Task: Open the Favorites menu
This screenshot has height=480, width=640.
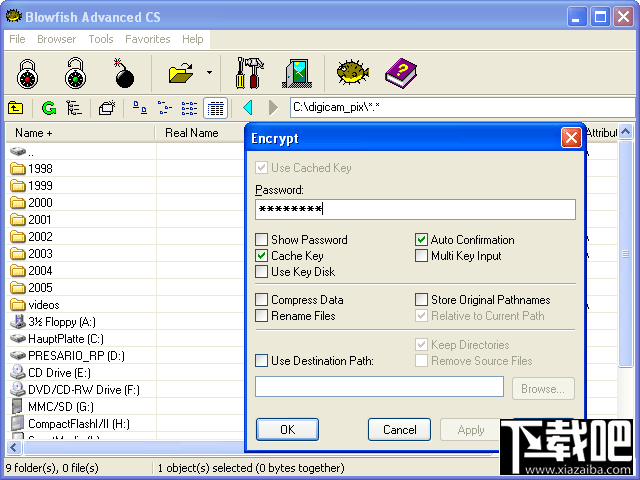Action: (148, 39)
